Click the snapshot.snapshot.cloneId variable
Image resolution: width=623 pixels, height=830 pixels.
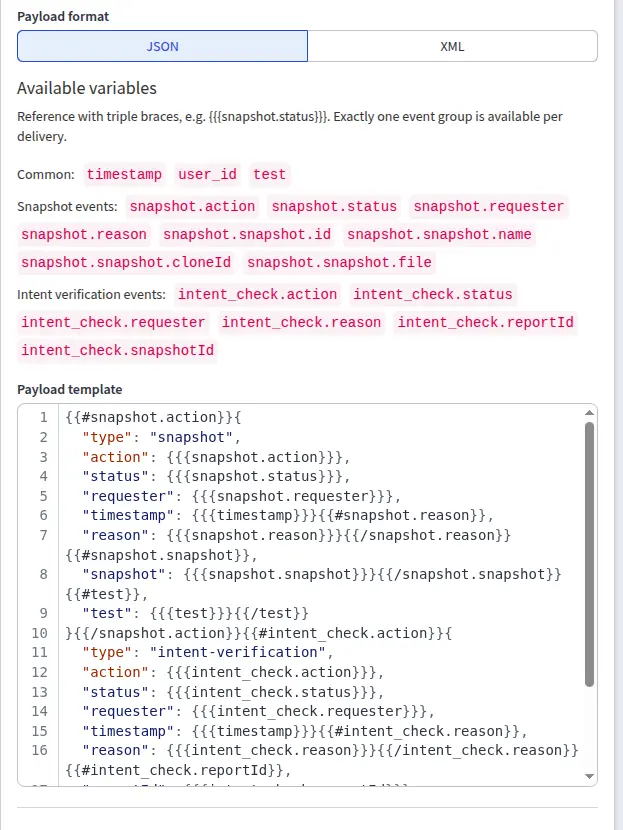[126, 262]
